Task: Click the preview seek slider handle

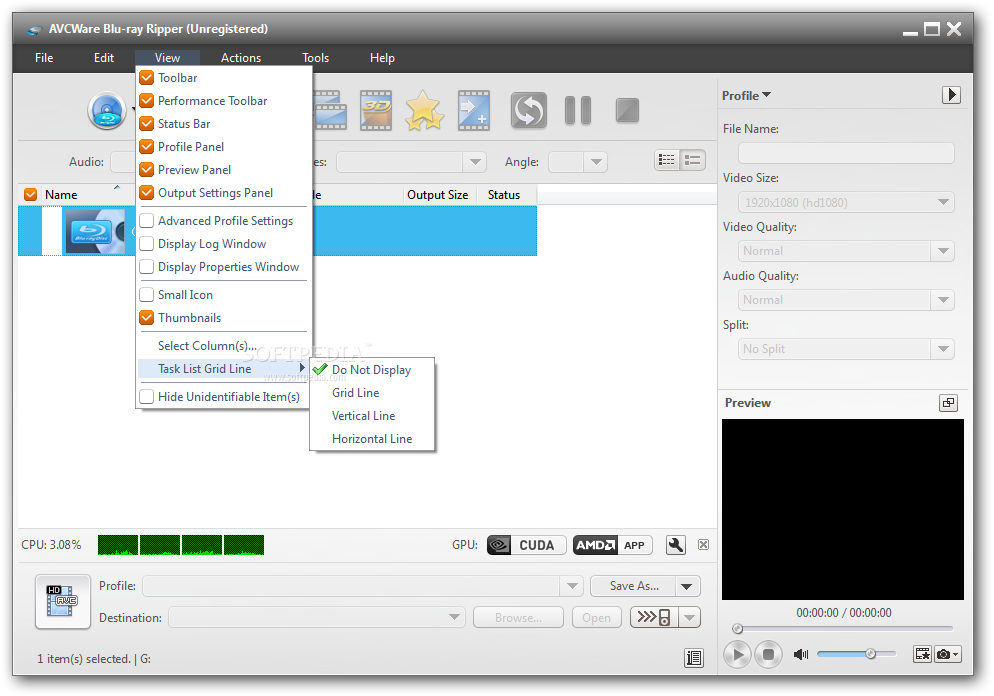Action: coord(737,629)
